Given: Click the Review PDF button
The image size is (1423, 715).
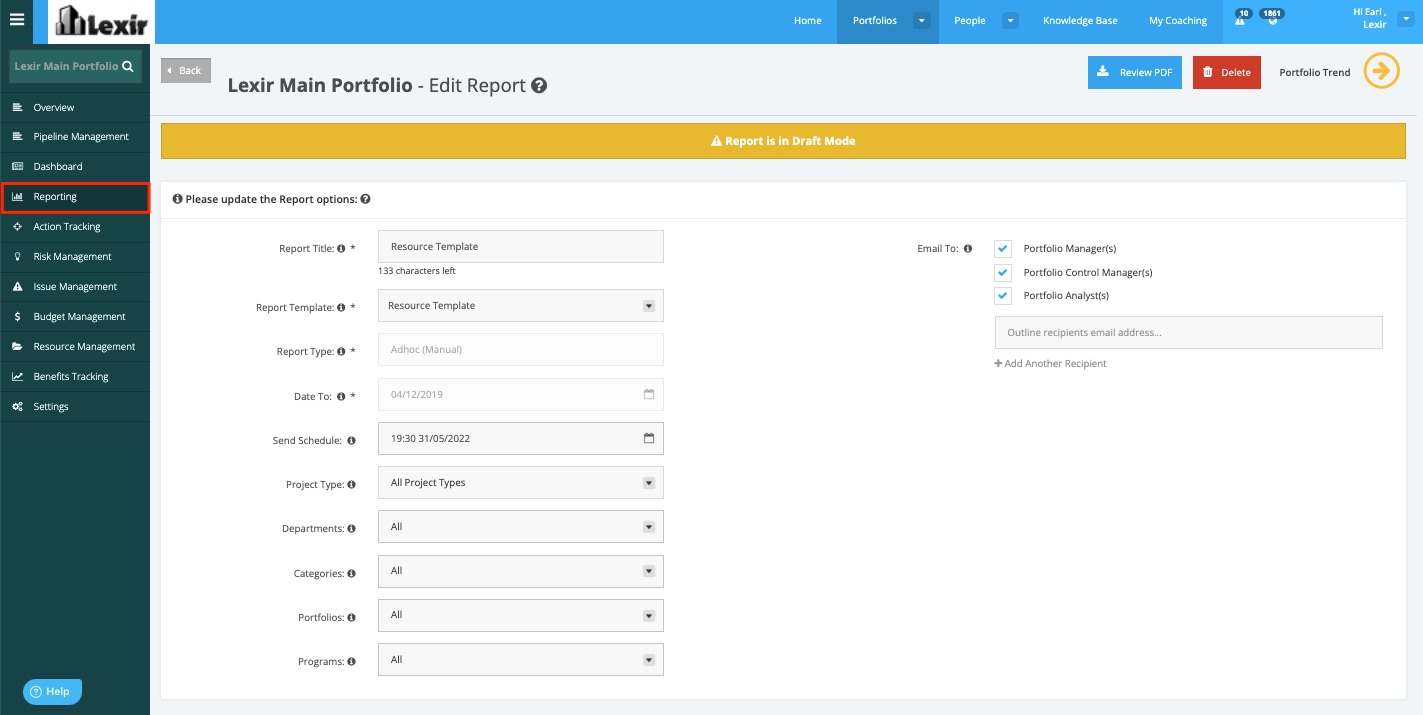Looking at the screenshot, I should [x=1135, y=72].
